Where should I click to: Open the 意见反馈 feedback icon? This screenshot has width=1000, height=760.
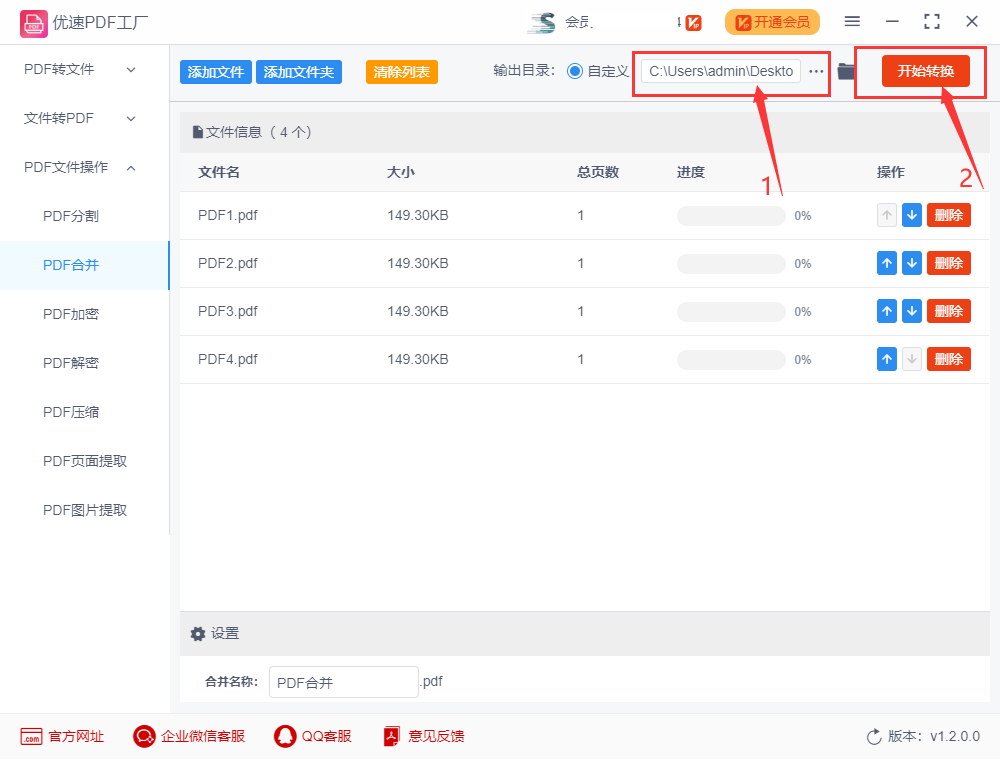(x=390, y=736)
